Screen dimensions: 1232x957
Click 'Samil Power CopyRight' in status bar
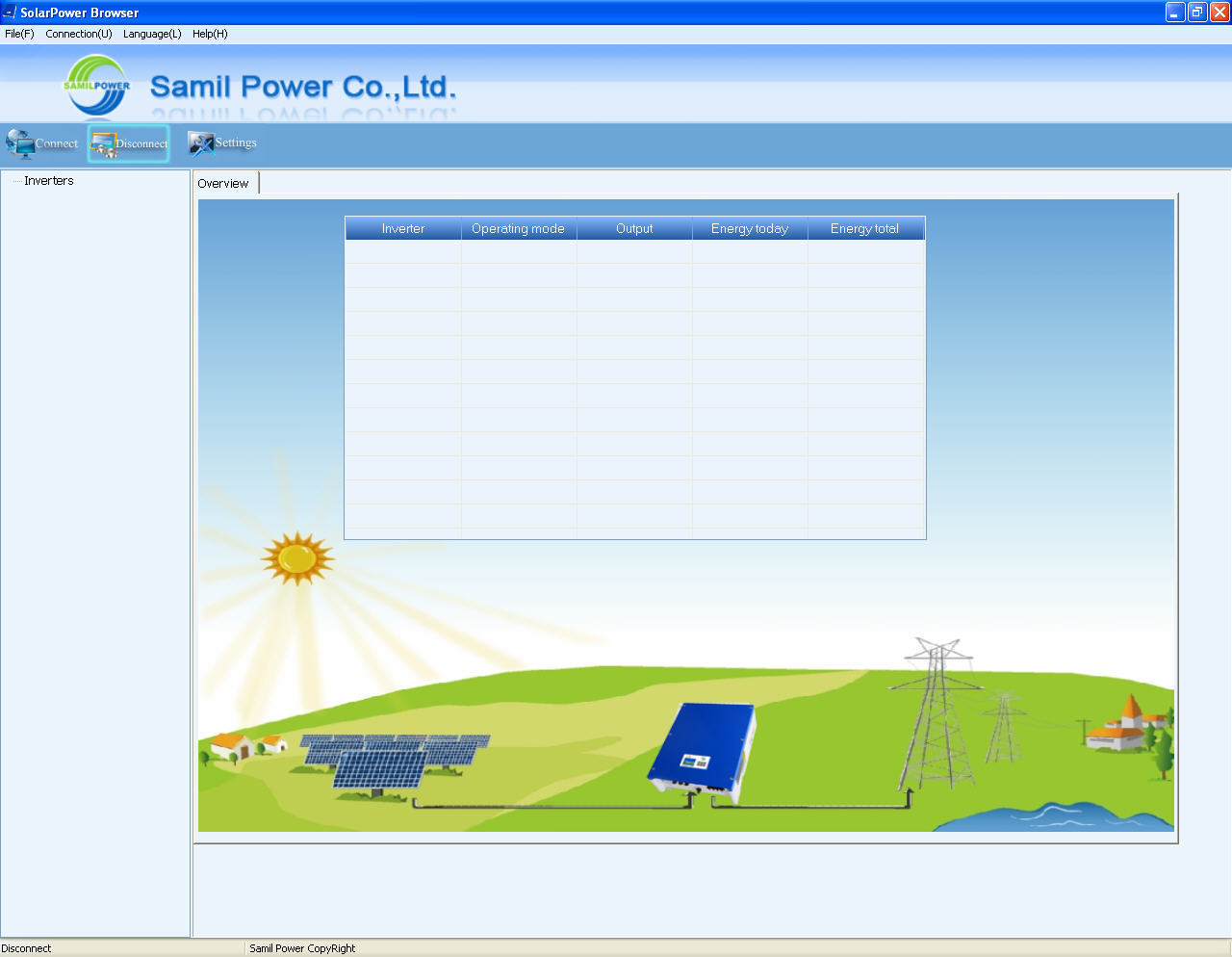(302, 948)
